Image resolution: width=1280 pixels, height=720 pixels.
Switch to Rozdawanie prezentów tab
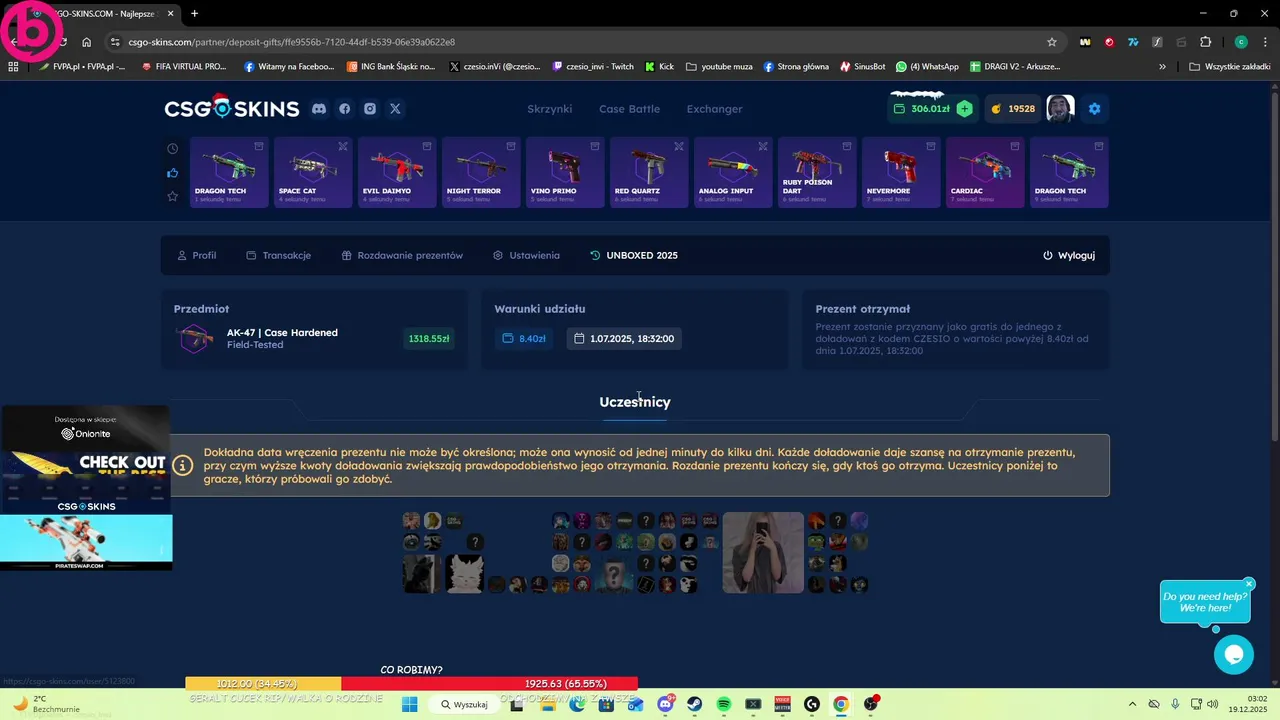(x=402, y=255)
